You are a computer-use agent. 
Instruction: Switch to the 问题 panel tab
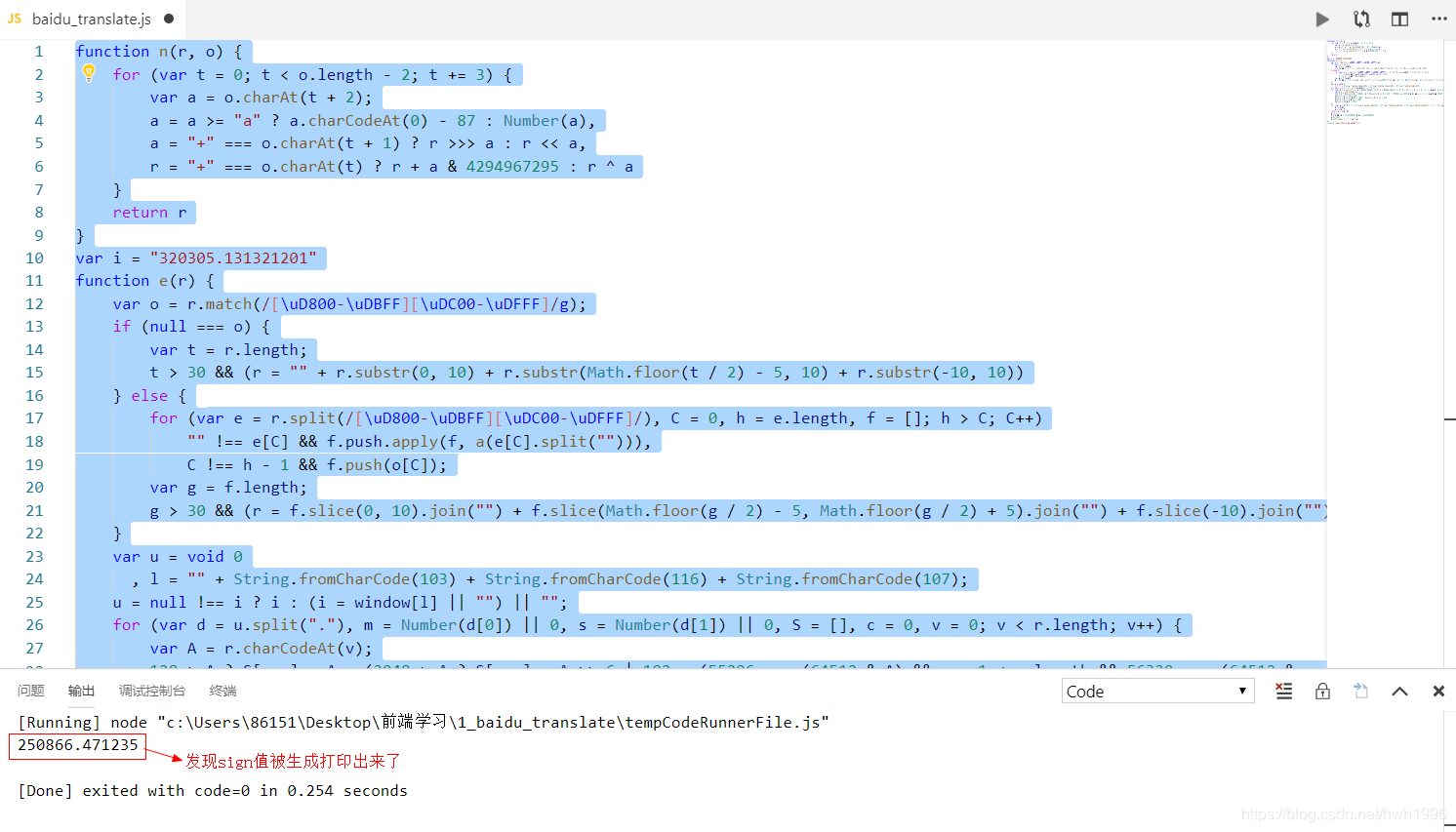point(31,691)
